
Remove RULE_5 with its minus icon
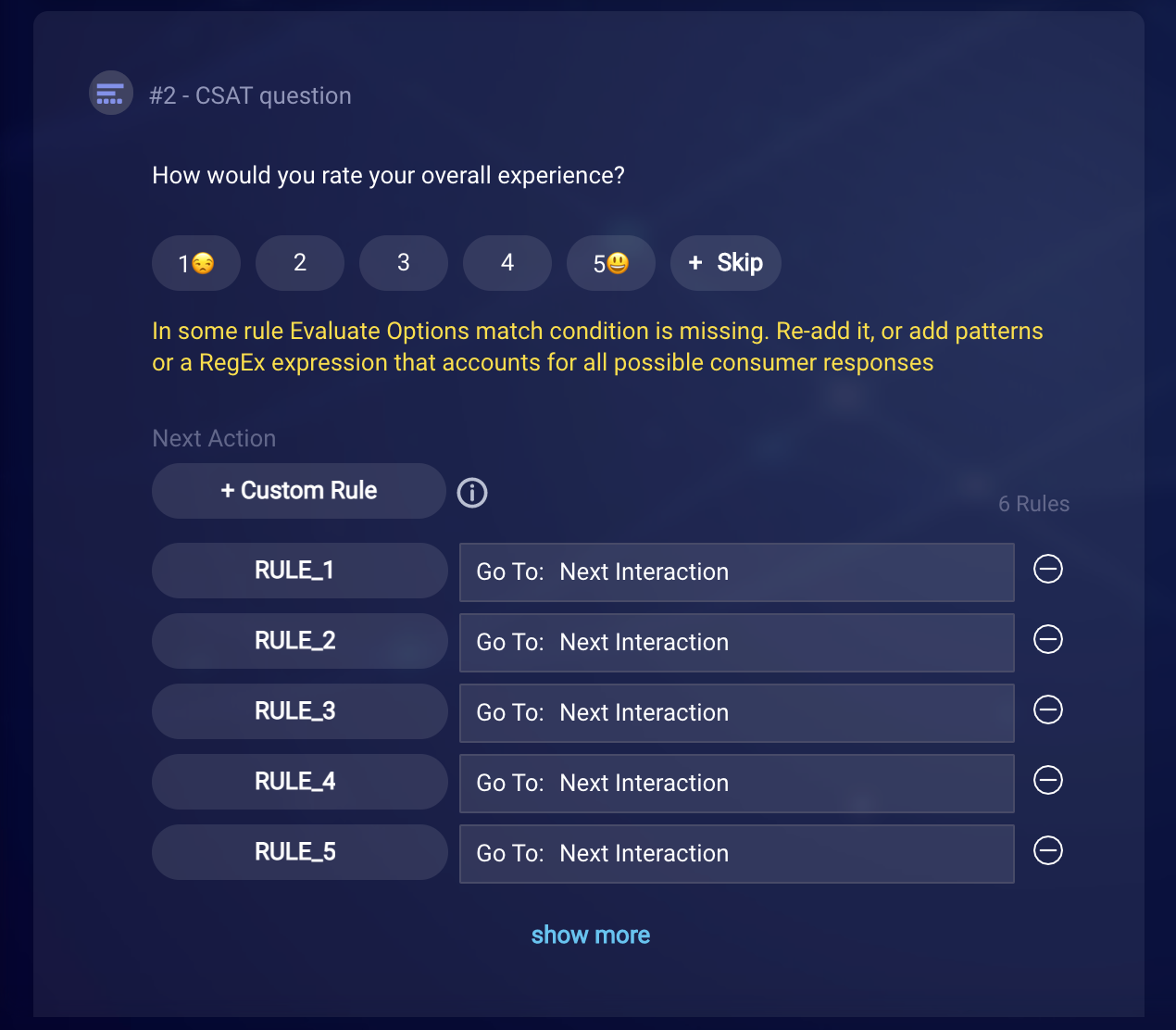(1048, 850)
